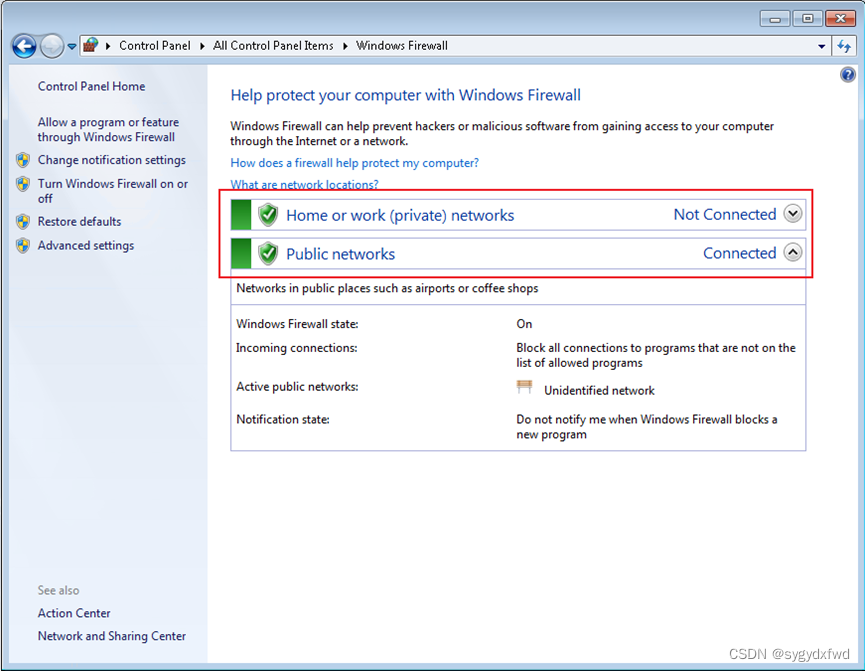865x671 pixels.
Task: Click Unidentified network text
Action: [599, 391]
